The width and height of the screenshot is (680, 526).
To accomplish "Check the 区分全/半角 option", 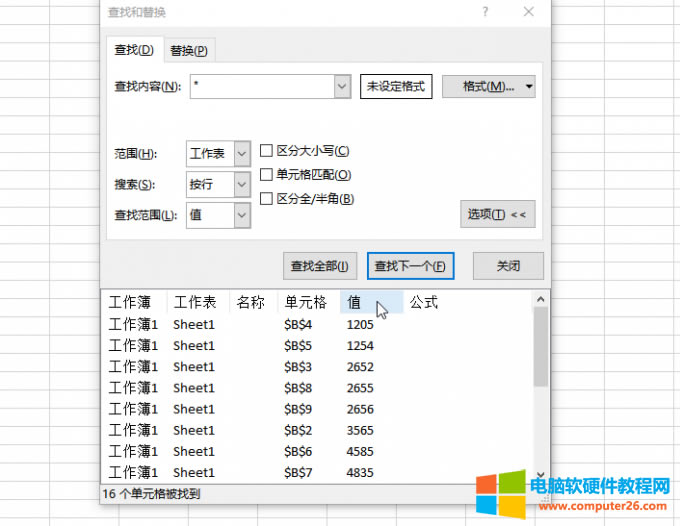I will coord(267,199).
